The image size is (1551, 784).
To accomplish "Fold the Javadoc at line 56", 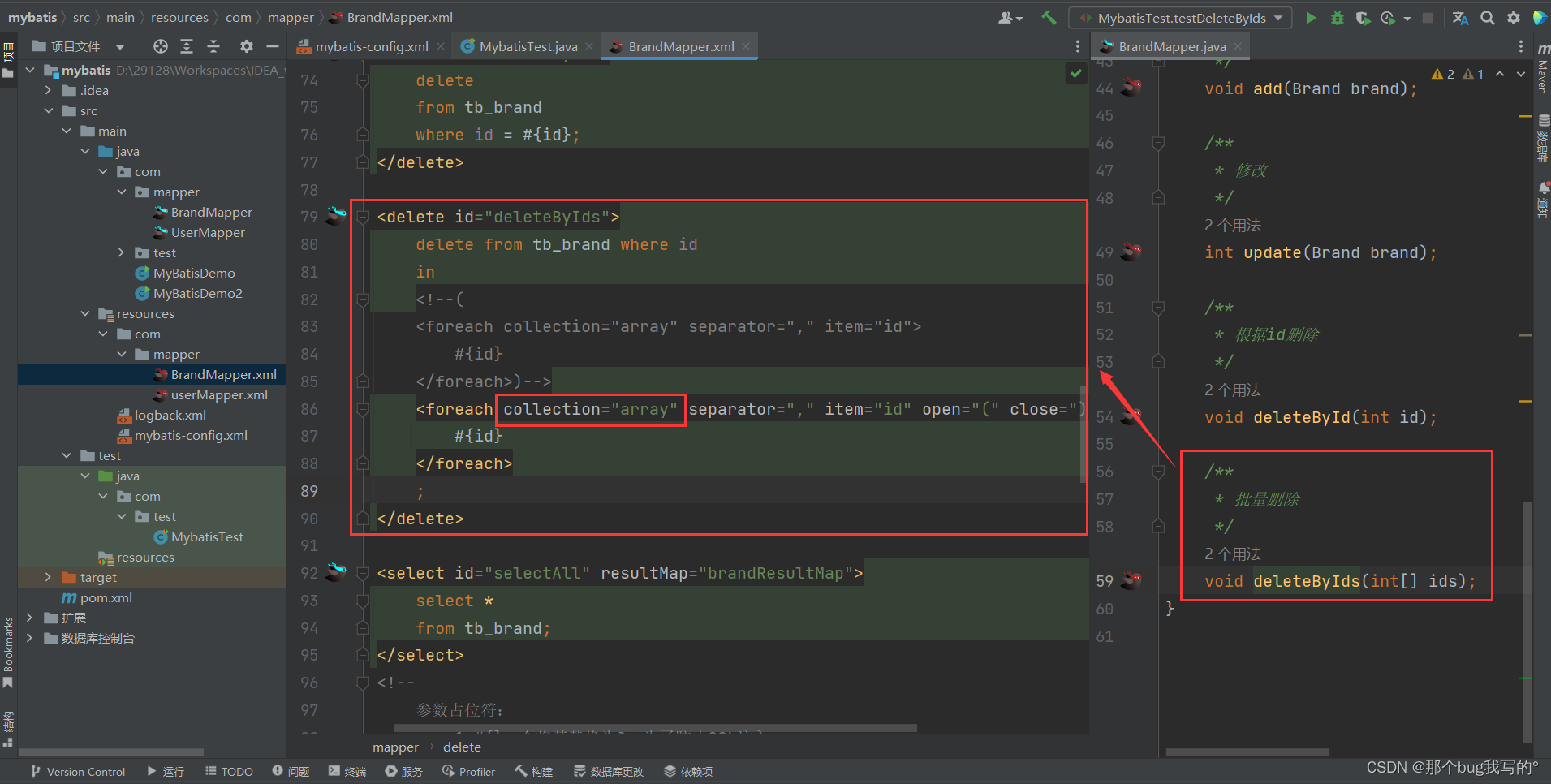I will pos(1158,472).
